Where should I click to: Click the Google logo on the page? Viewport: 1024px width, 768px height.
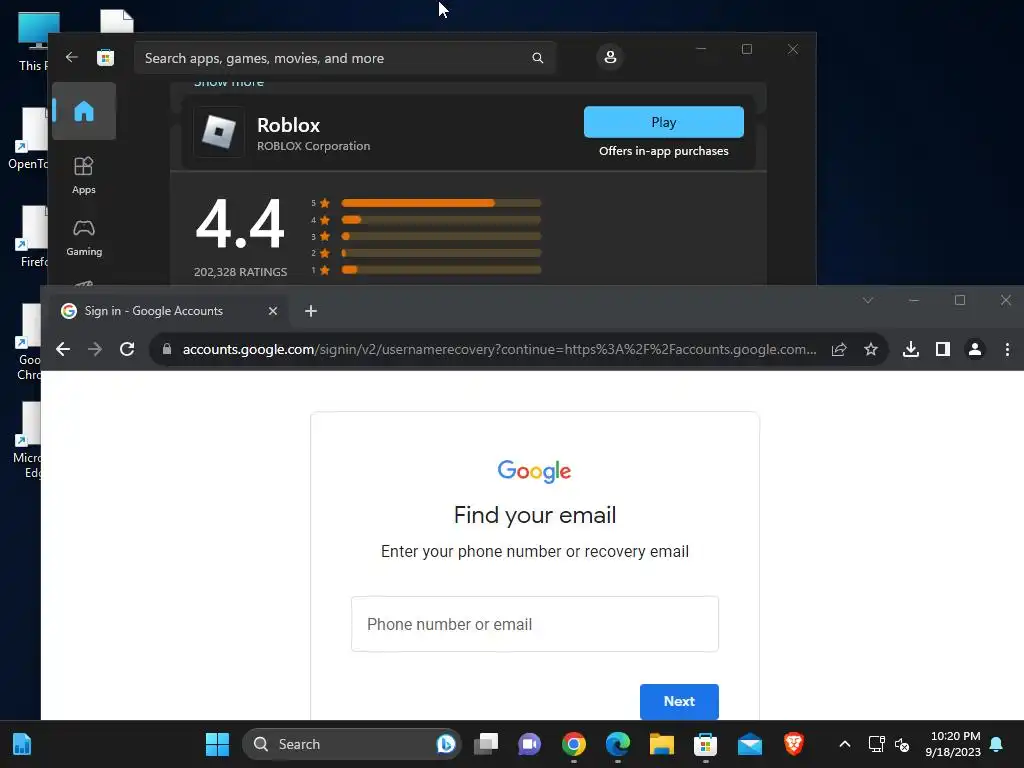click(534, 471)
